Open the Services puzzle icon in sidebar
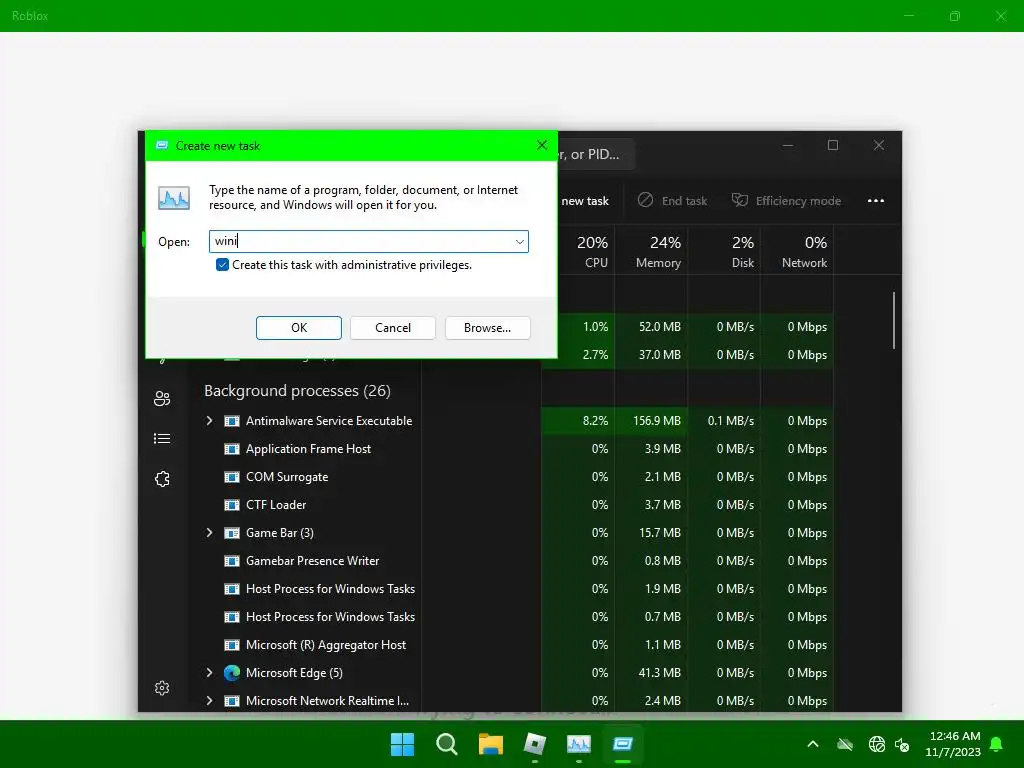Image resolution: width=1024 pixels, height=768 pixels. pyautogui.click(x=162, y=479)
